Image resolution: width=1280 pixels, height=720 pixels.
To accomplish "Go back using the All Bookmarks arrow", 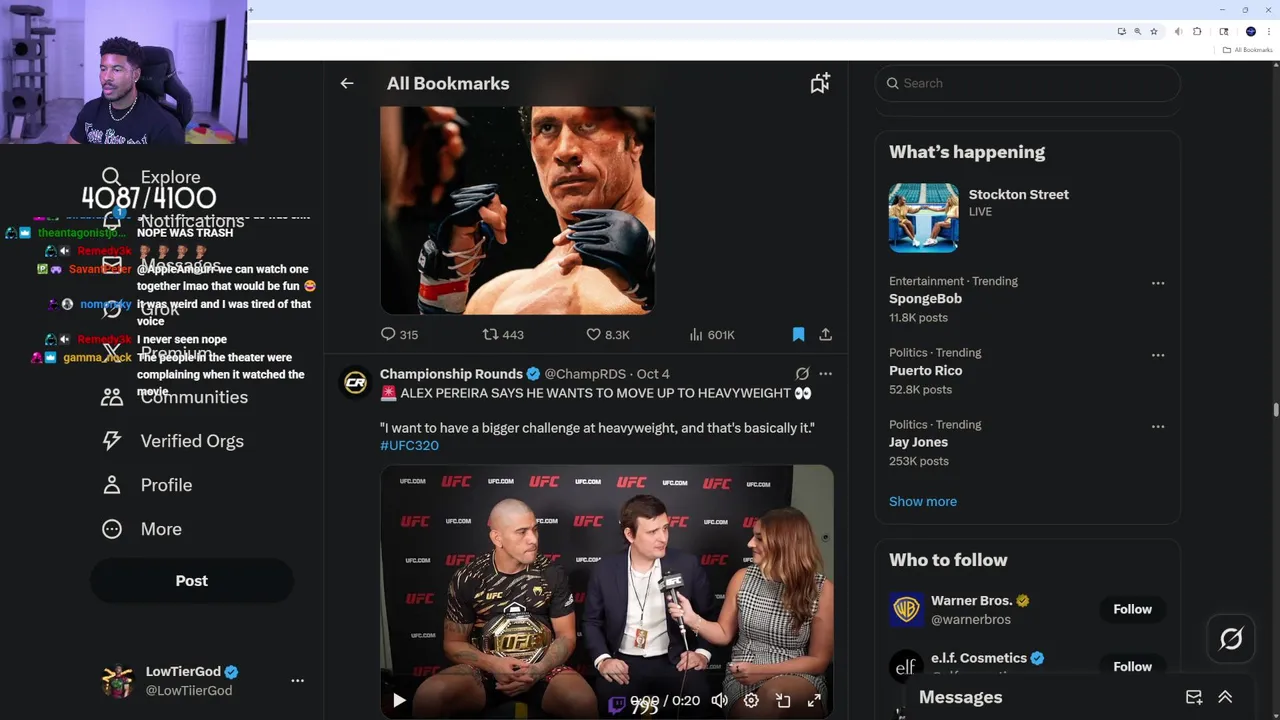I will pyautogui.click(x=347, y=84).
